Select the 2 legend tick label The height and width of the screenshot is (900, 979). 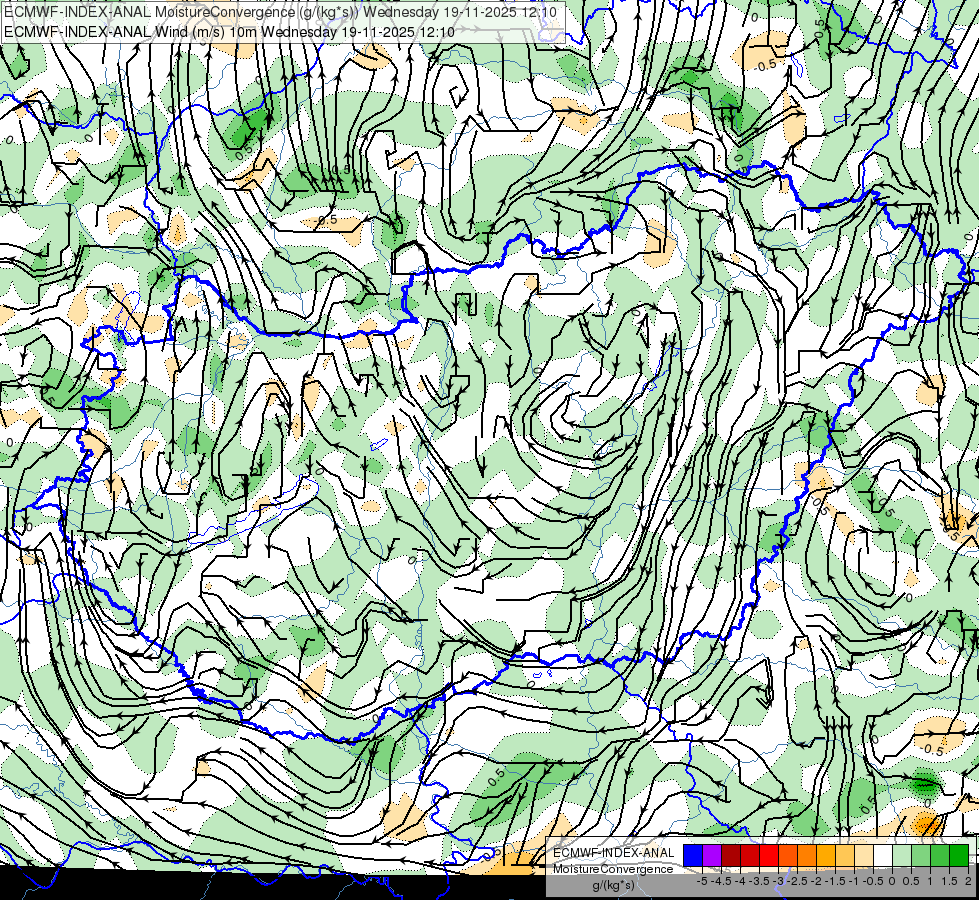[968, 881]
